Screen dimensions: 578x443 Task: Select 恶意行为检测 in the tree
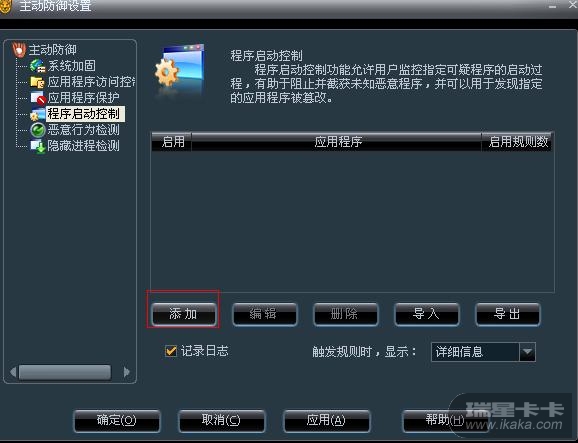point(83,130)
